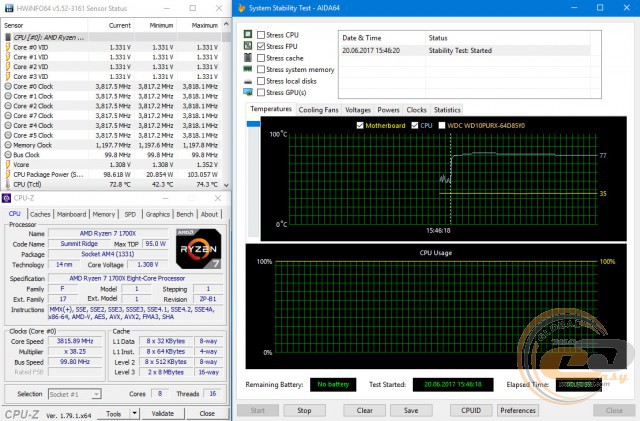Click the Stress local disks drive icon
This screenshot has height=421, width=640.
point(248,81)
